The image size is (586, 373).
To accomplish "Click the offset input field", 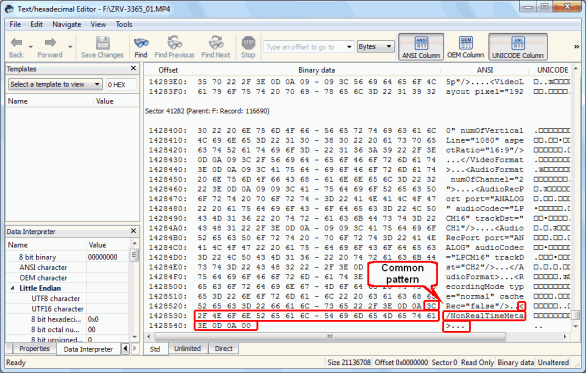I will 304,47.
